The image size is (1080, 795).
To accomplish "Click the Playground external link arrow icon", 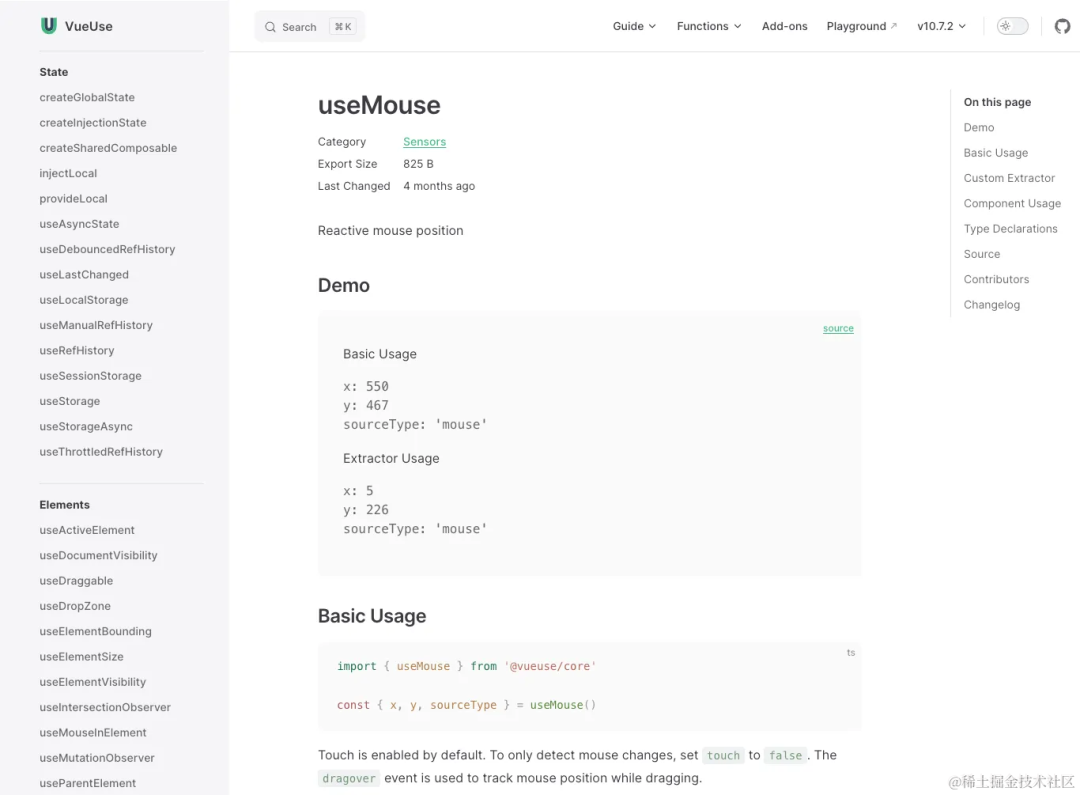I will [893, 26].
